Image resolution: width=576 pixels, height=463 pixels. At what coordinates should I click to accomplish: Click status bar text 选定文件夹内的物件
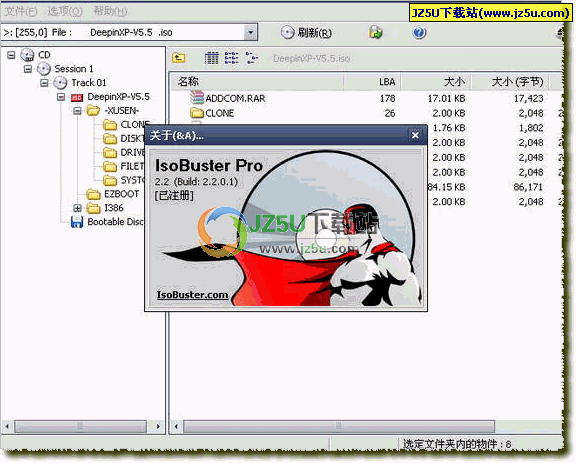tap(457, 444)
